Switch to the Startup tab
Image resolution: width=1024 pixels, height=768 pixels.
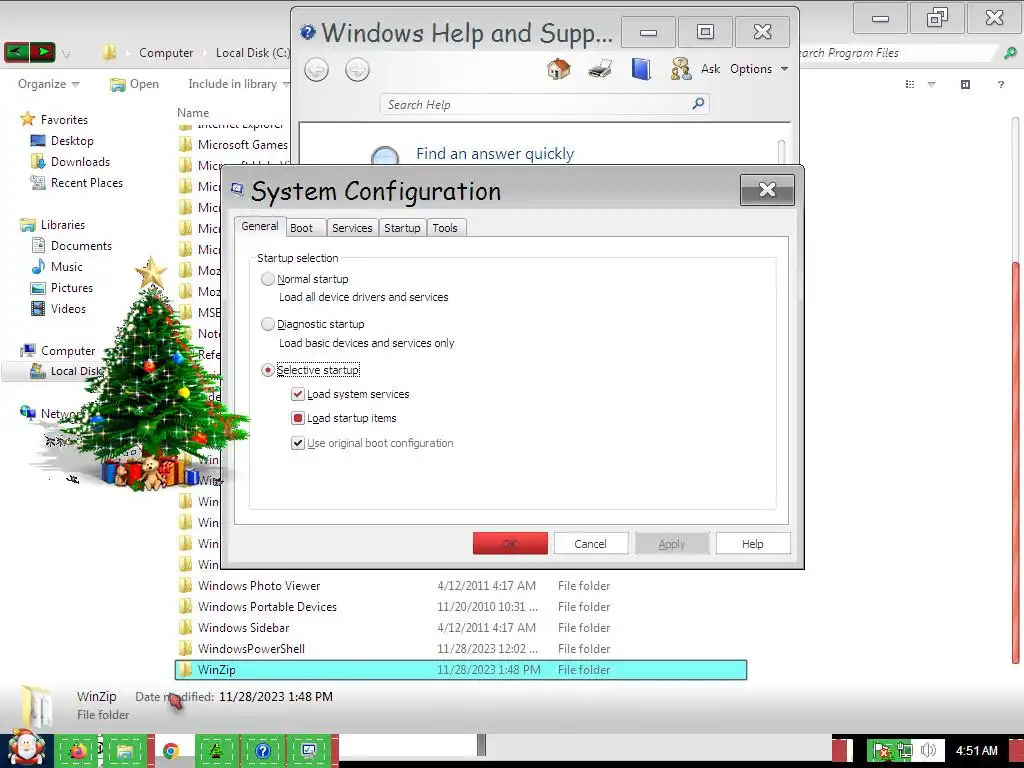(402, 228)
